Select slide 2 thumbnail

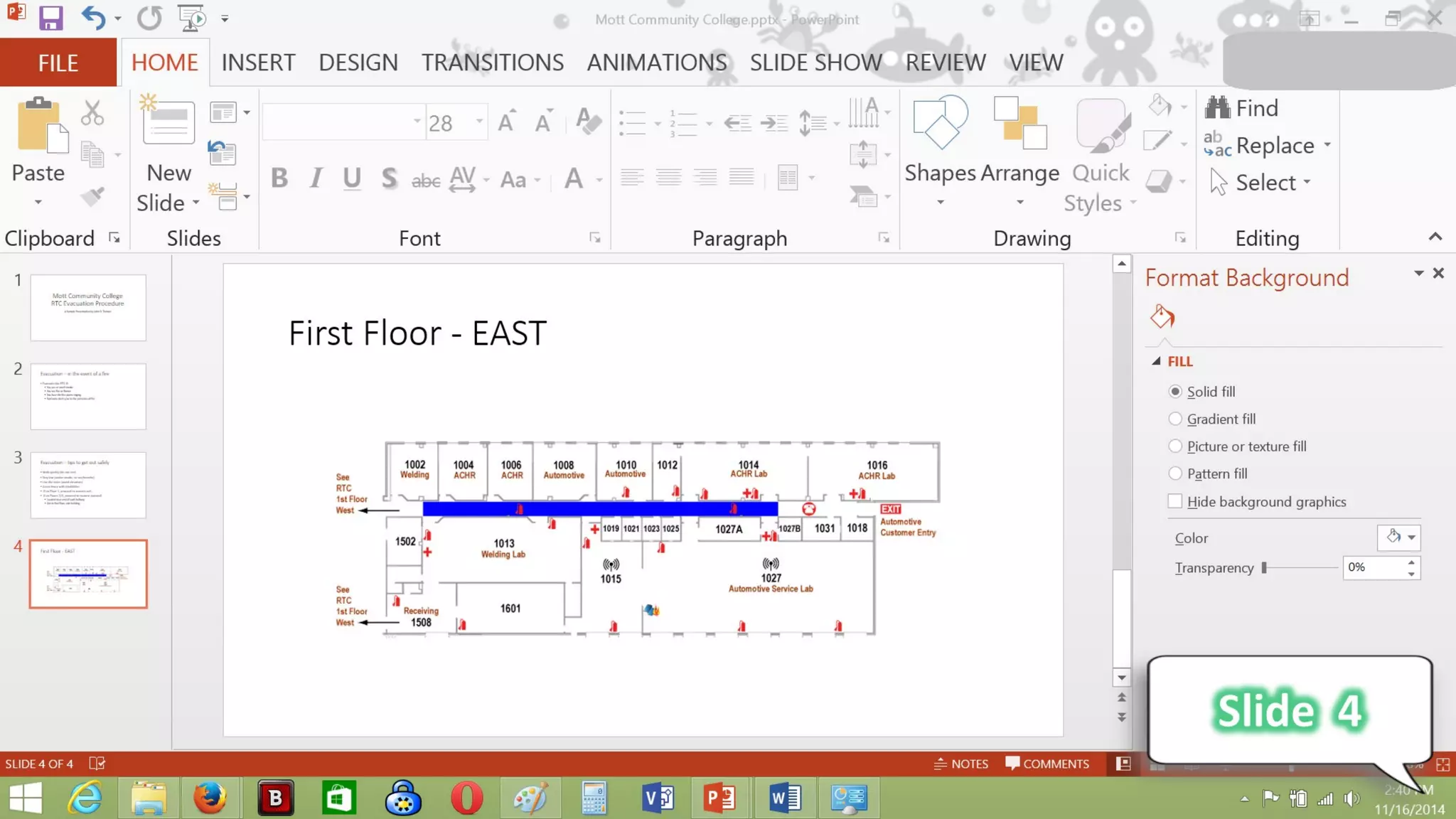point(88,396)
